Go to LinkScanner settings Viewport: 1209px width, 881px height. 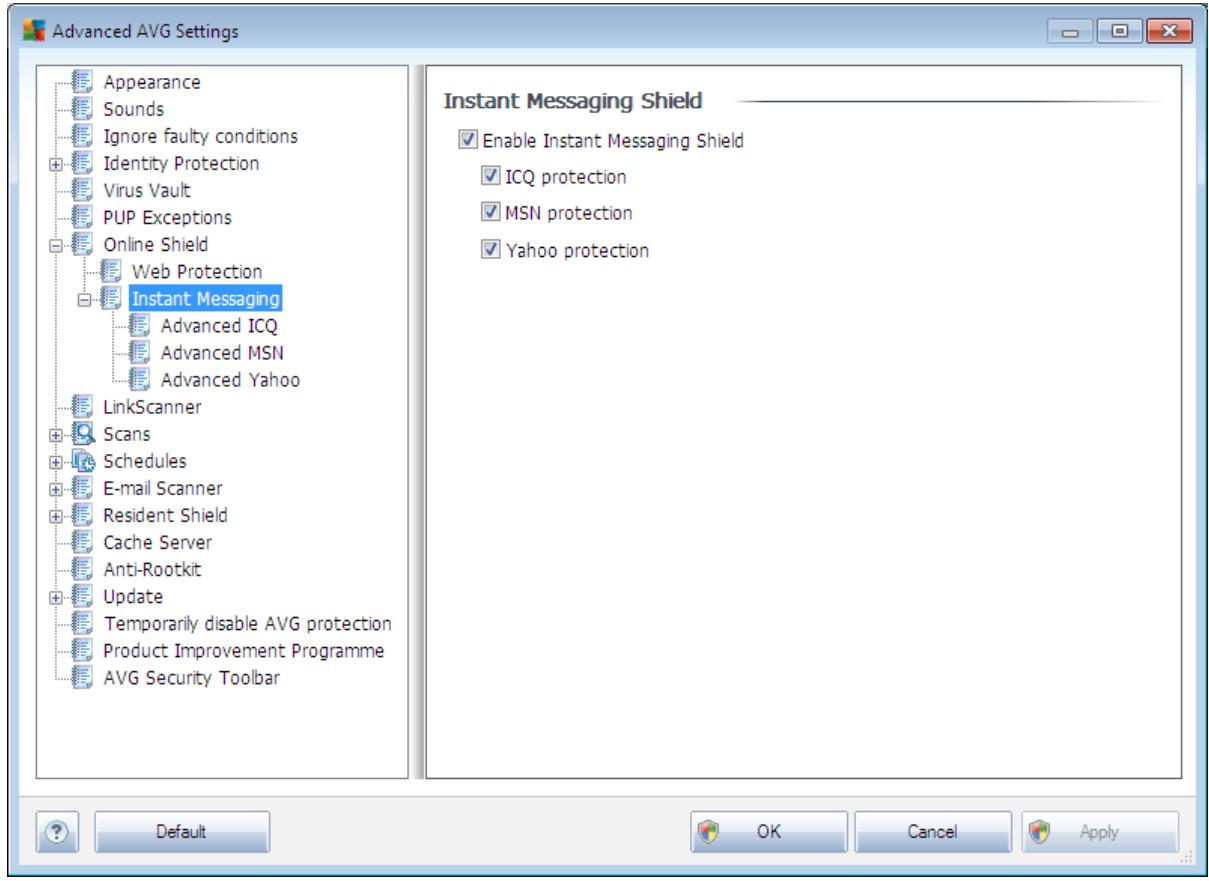point(152,407)
